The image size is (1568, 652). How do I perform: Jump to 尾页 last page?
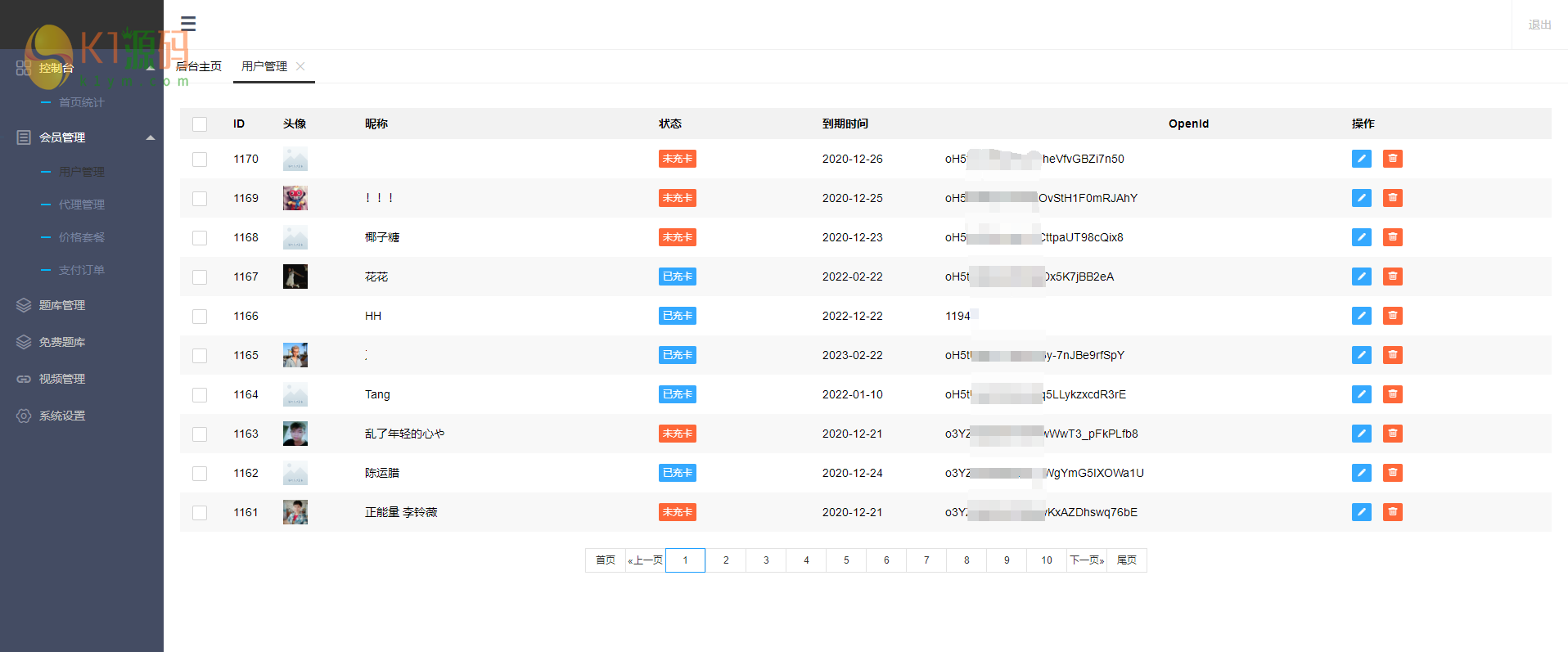pyautogui.click(x=1127, y=560)
